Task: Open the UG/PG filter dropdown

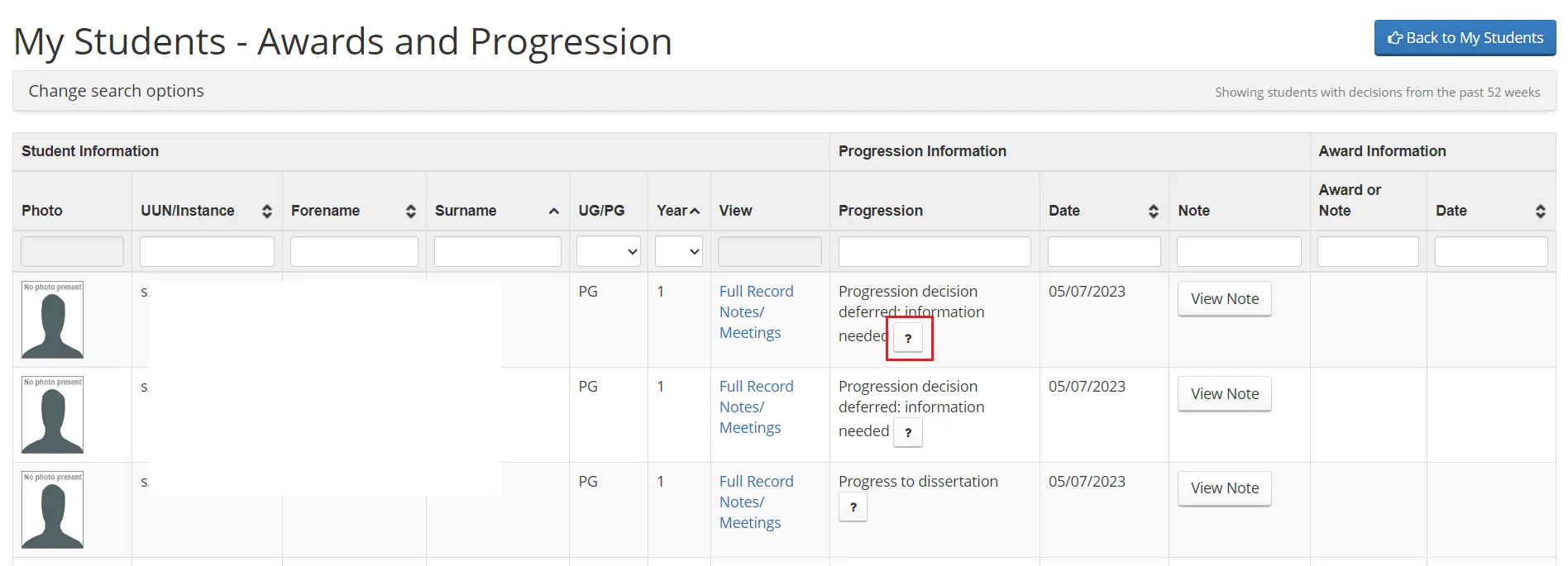Action: pyautogui.click(x=608, y=251)
